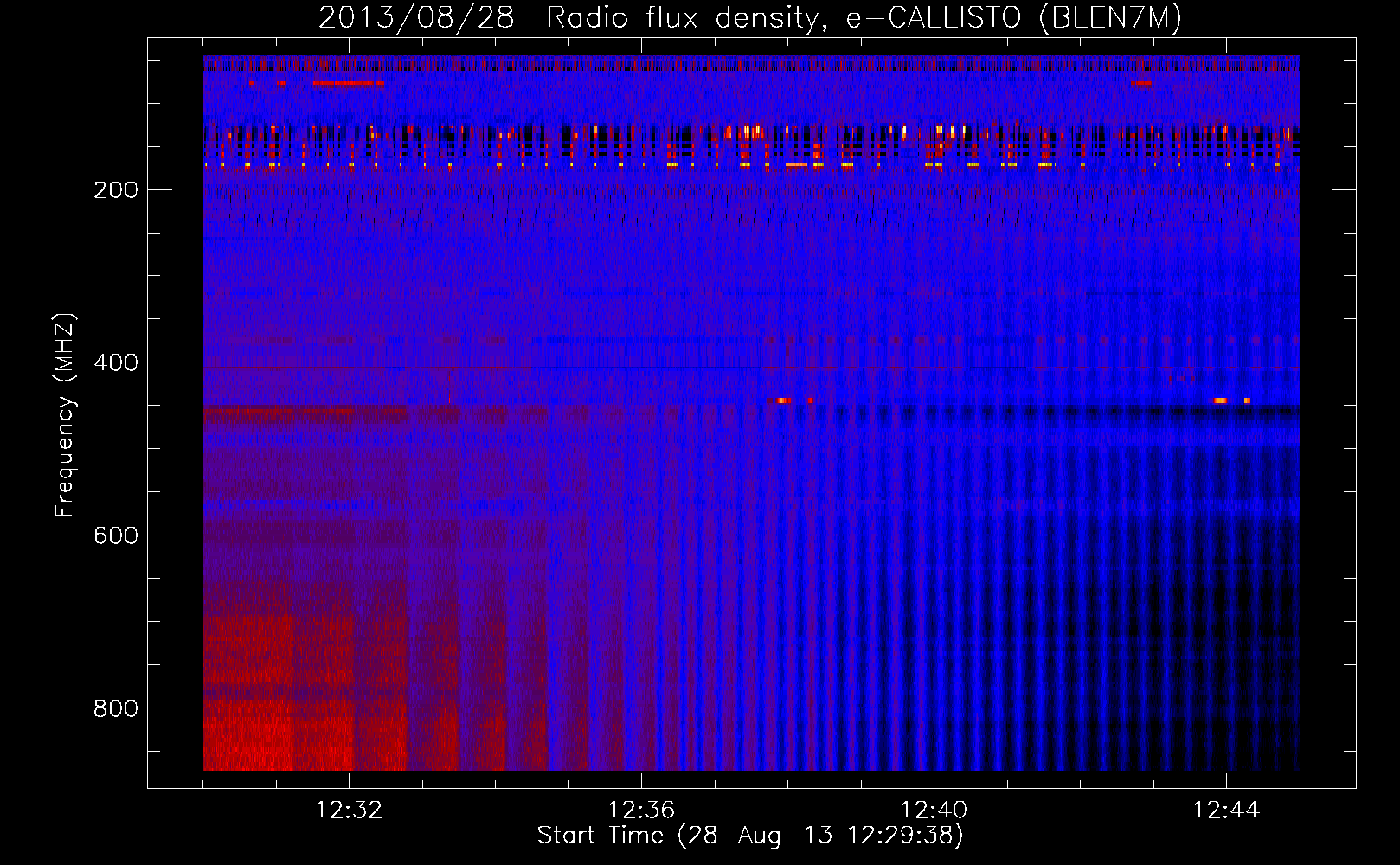Click the 'Start Time (28-Aug-13 12:29:38)' label
The width and height of the screenshot is (1400, 865).
pos(750,836)
